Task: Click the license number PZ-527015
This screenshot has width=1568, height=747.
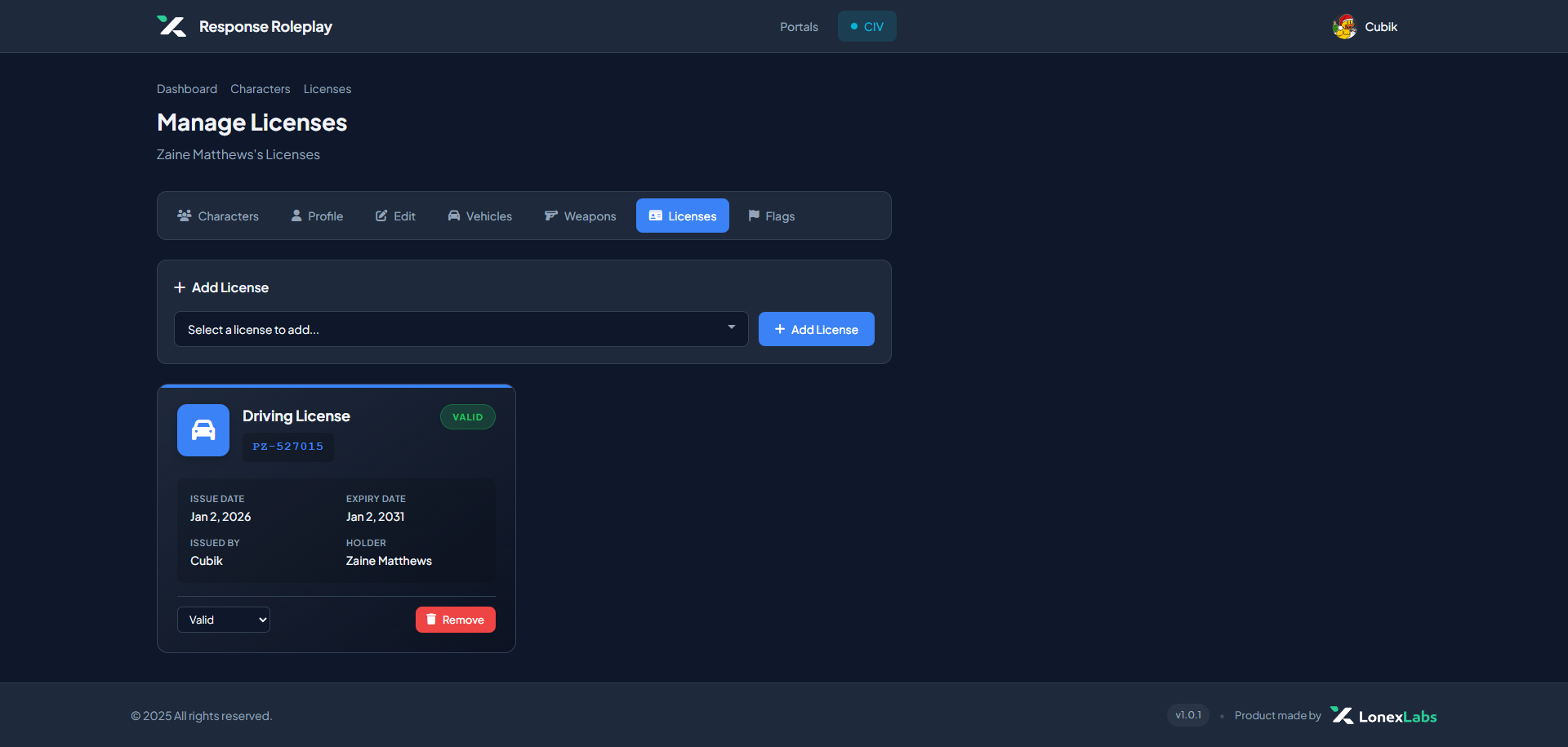Action: coord(288,447)
